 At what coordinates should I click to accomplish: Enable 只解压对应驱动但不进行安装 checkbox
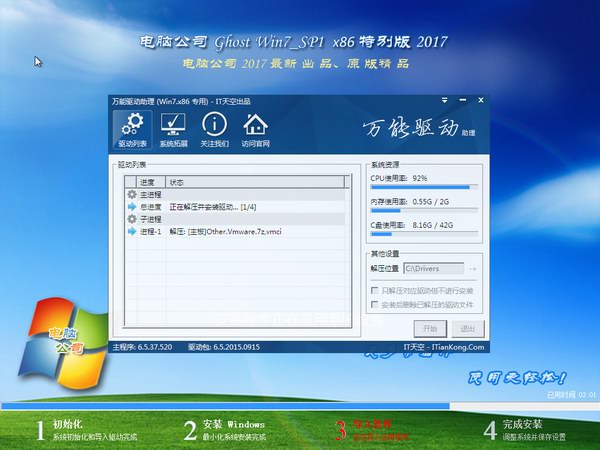[375, 291]
